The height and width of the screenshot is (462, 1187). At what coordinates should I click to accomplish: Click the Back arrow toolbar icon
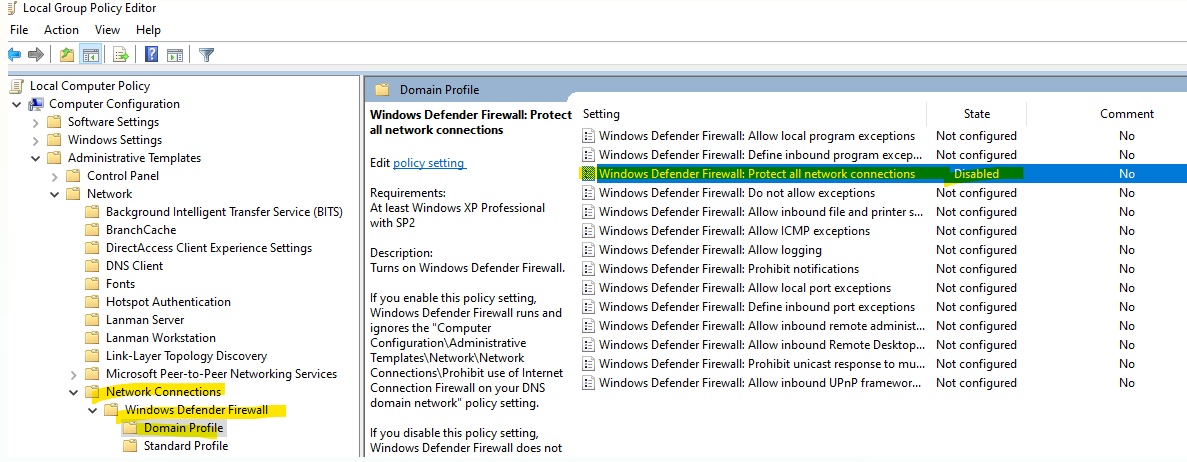click(14, 55)
